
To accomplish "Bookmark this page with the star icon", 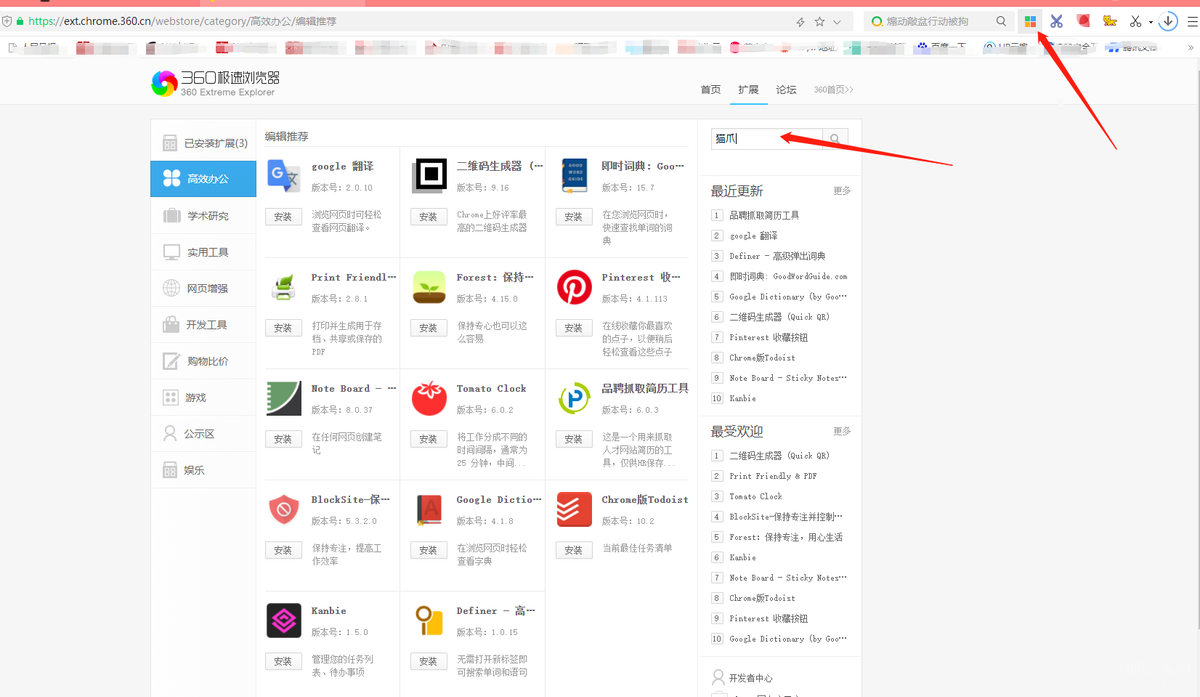I will point(820,21).
